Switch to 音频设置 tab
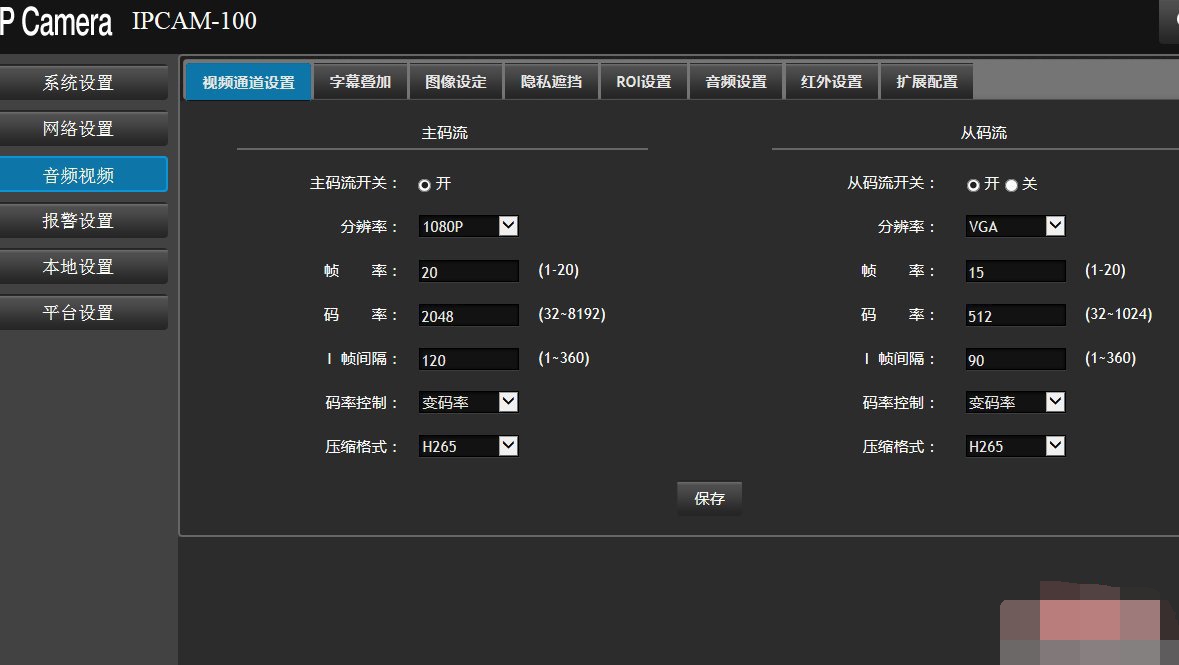Image resolution: width=1179 pixels, height=665 pixels. (x=736, y=81)
